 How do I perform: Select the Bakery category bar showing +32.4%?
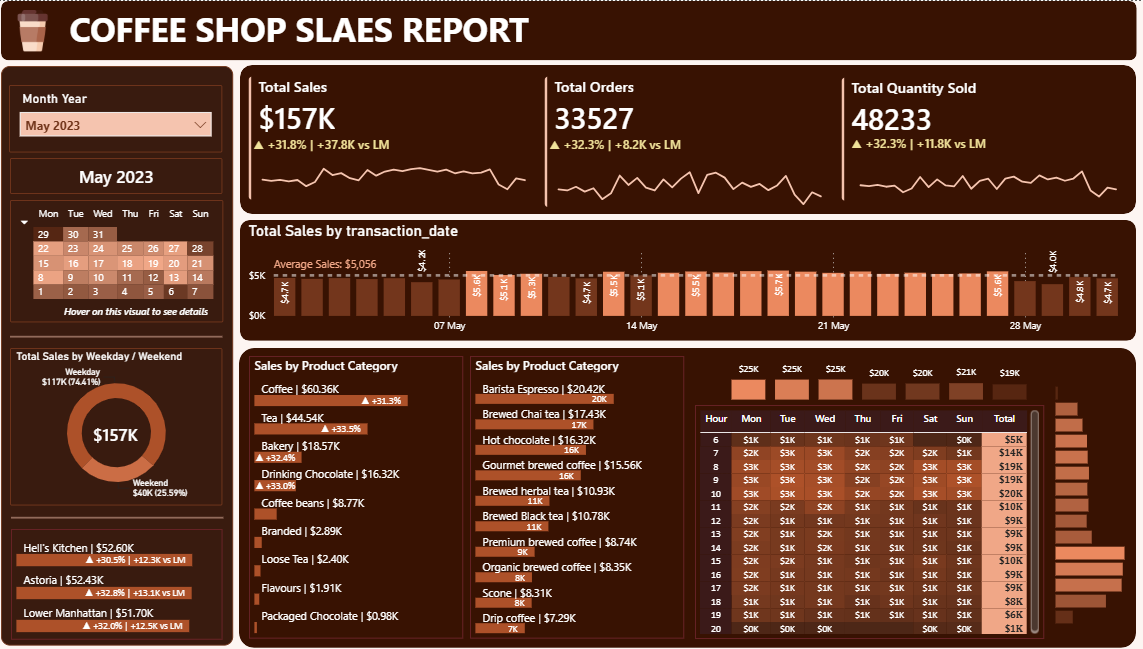(278, 458)
